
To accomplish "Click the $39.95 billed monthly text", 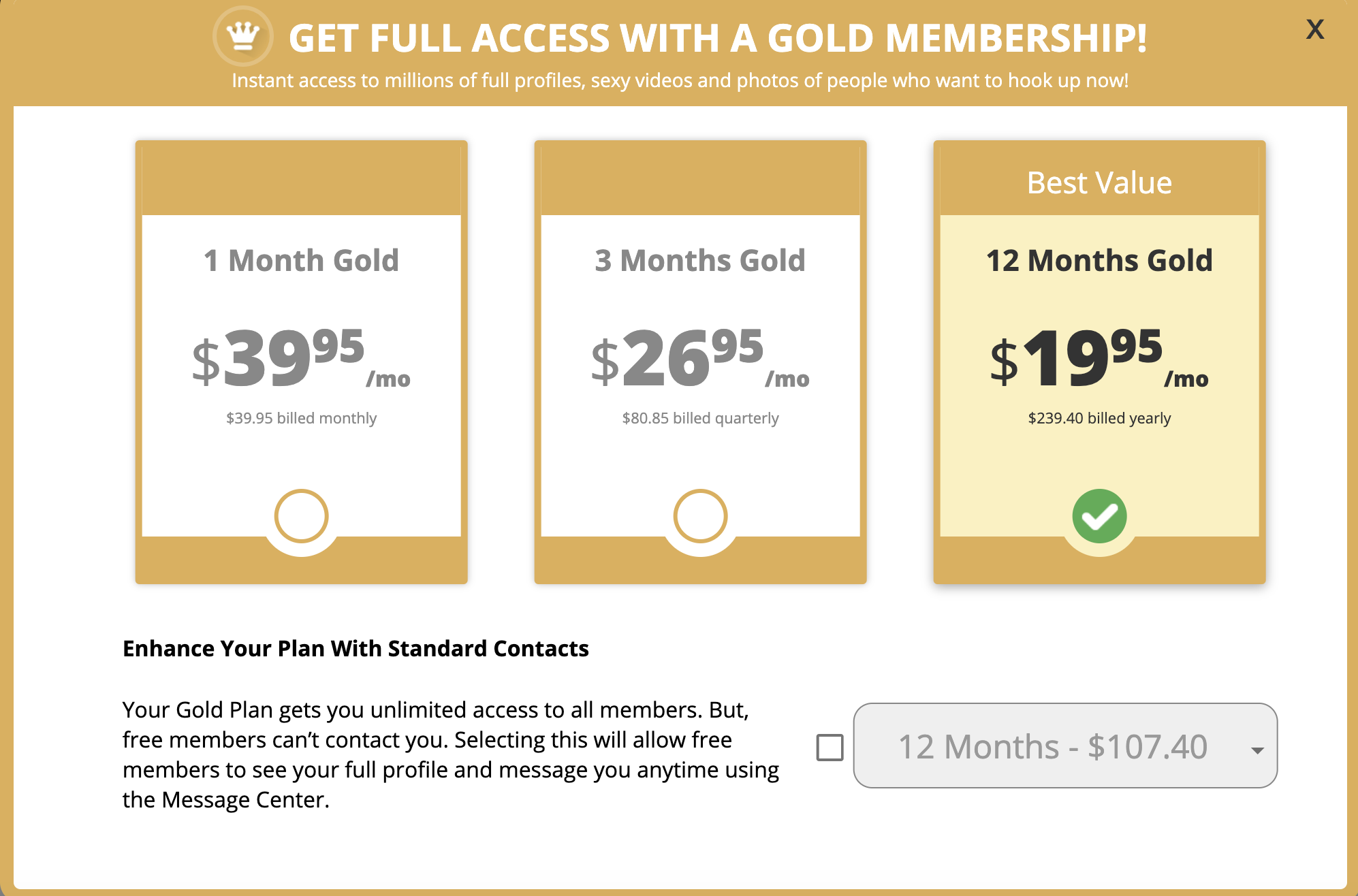I will [x=301, y=418].
